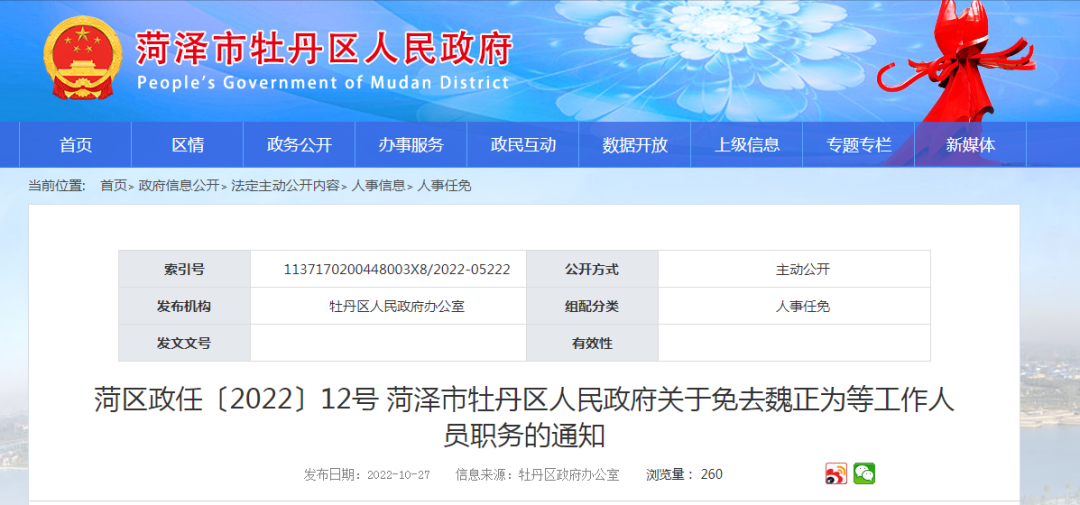The width and height of the screenshot is (1080, 505).
Task: Open 新媒体 navigation menu item
Action: click(970, 145)
